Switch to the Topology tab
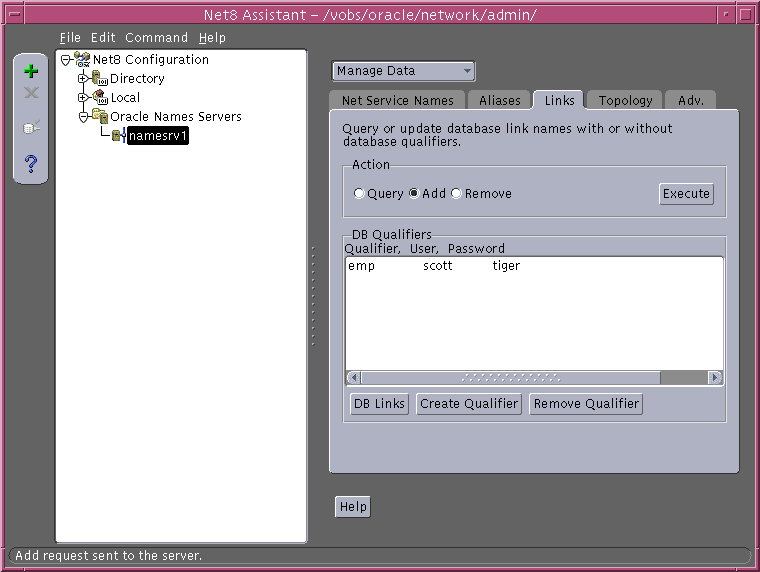This screenshot has height=572, width=760. pyautogui.click(x=625, y=100)
